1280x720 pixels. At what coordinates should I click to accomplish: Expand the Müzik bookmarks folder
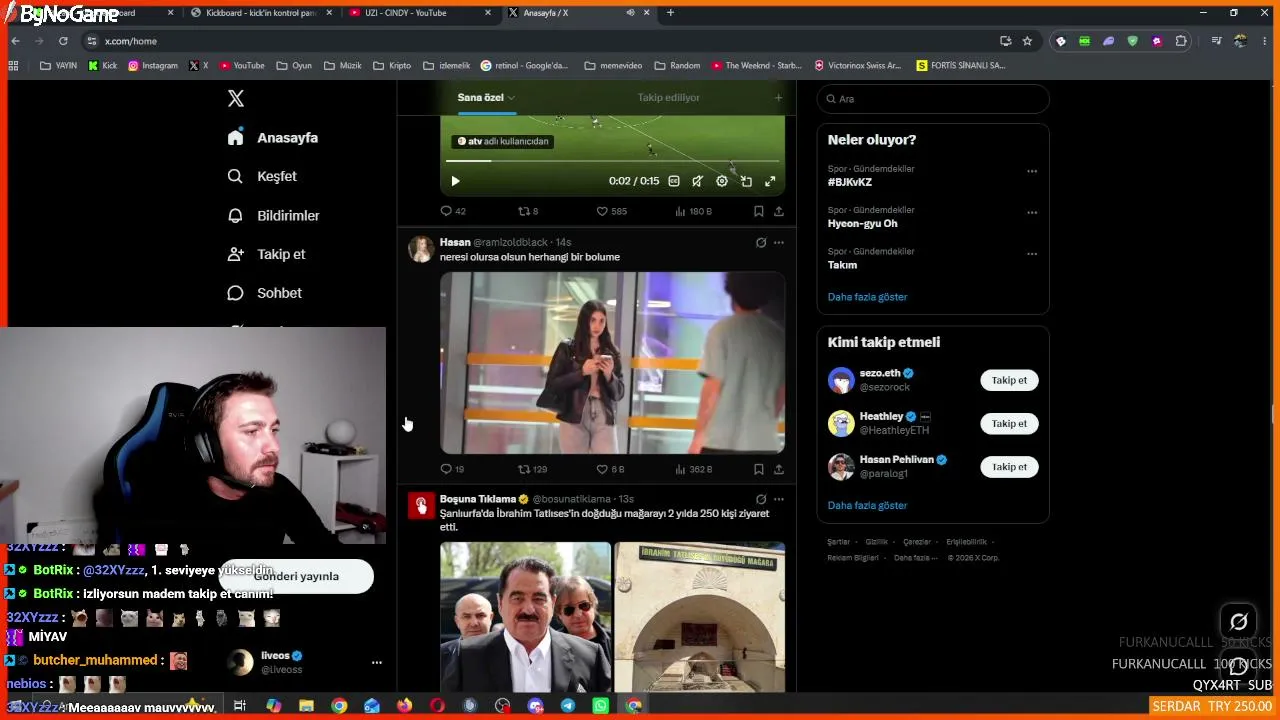click(342, 66)
